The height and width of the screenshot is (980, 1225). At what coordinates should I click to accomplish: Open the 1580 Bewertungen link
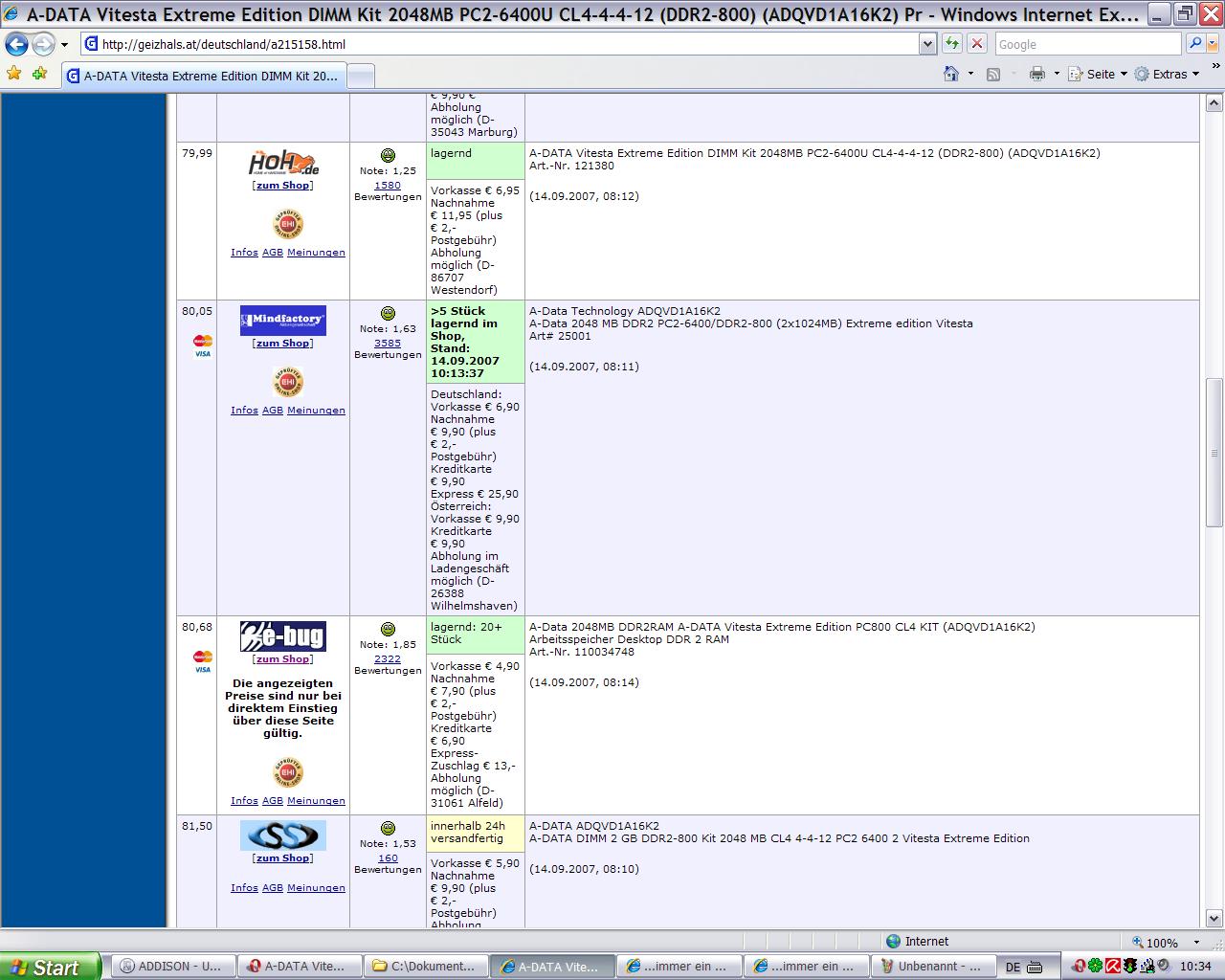click(x=388, y=186)
